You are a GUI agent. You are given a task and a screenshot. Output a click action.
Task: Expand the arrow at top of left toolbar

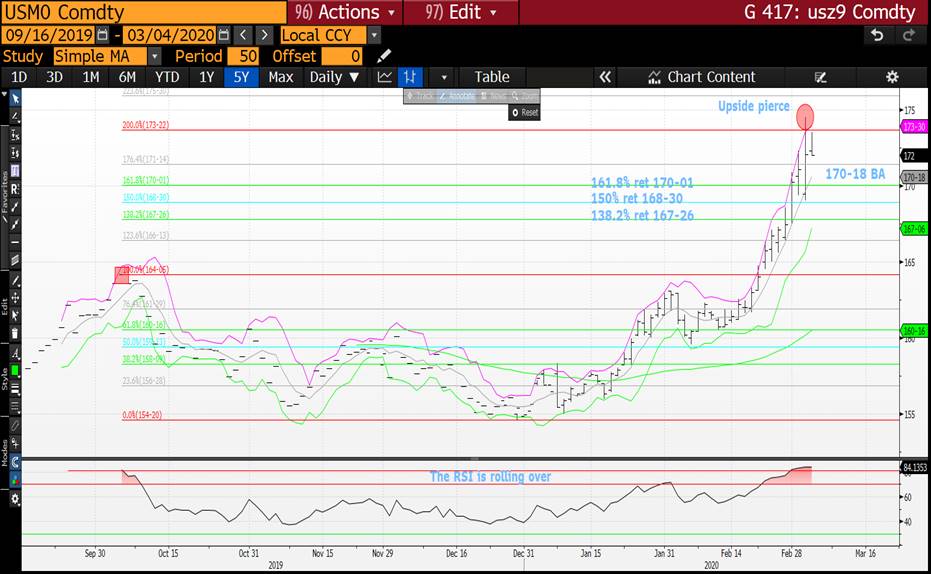click(x=4, y=95)
